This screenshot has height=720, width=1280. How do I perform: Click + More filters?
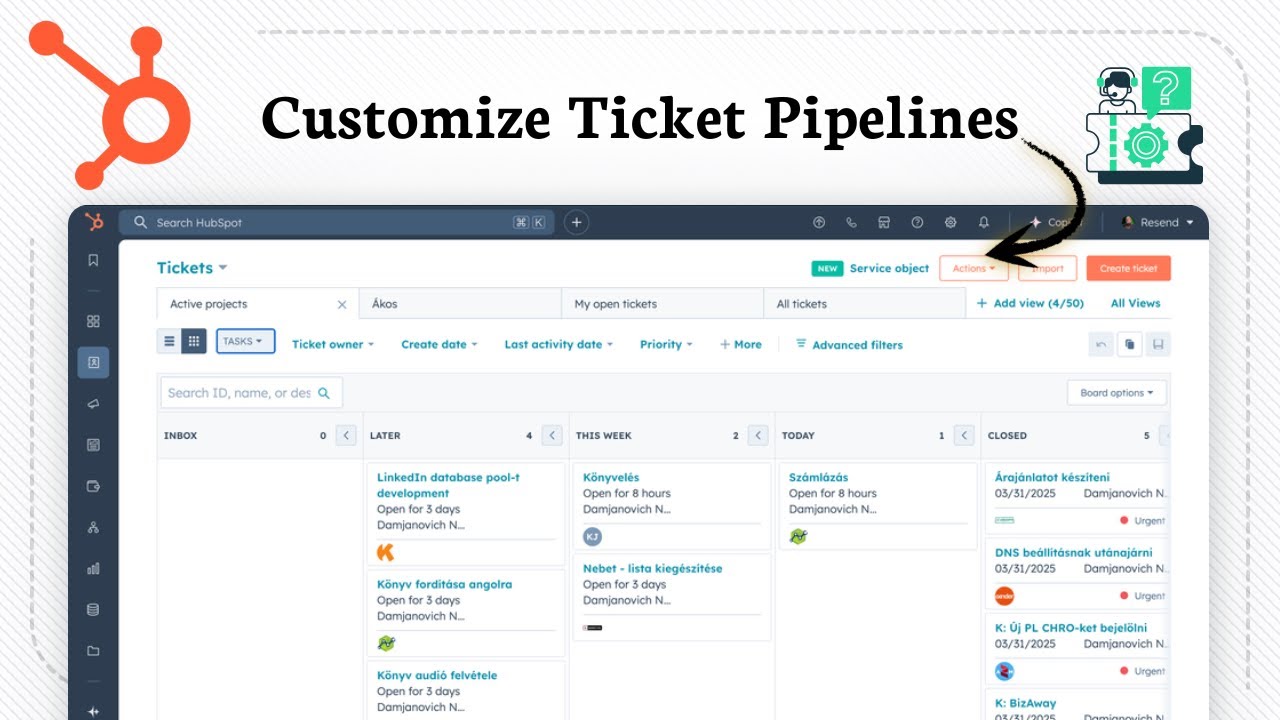(x=741, y=344)
